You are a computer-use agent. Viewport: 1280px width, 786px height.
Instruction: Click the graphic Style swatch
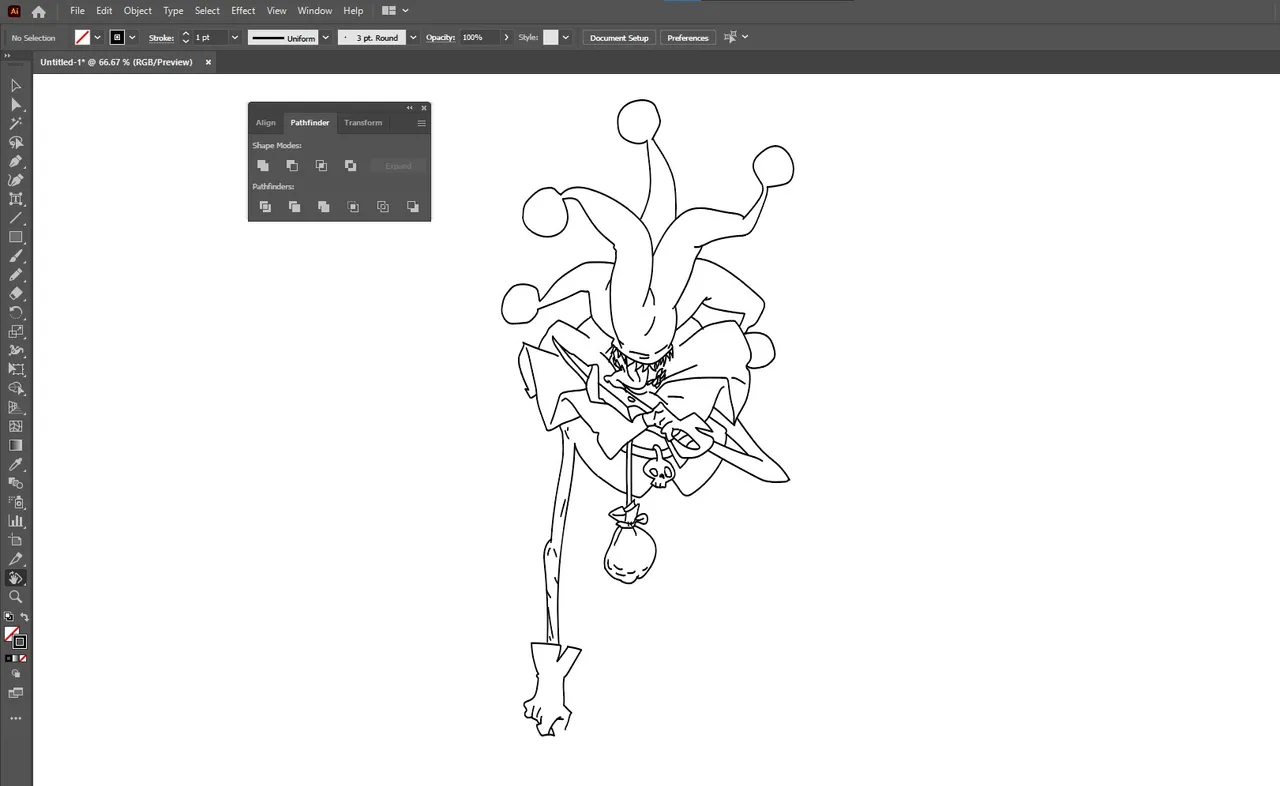pyautogui.click(x=551, y=38)
